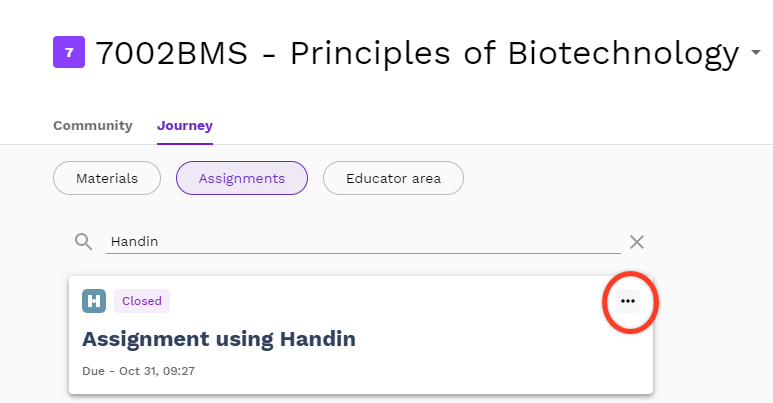Toggle the Educator area filter chip

coord(393,178)
